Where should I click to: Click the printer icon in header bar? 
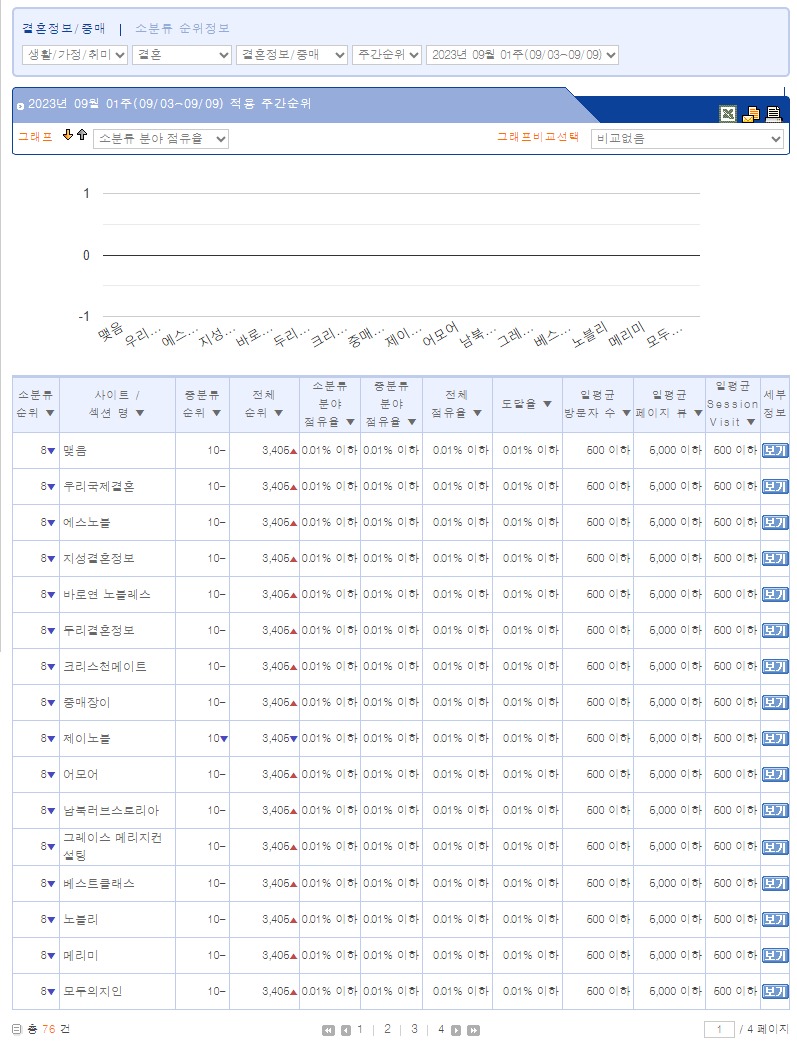pyautogui.click(x=773, y=114)
